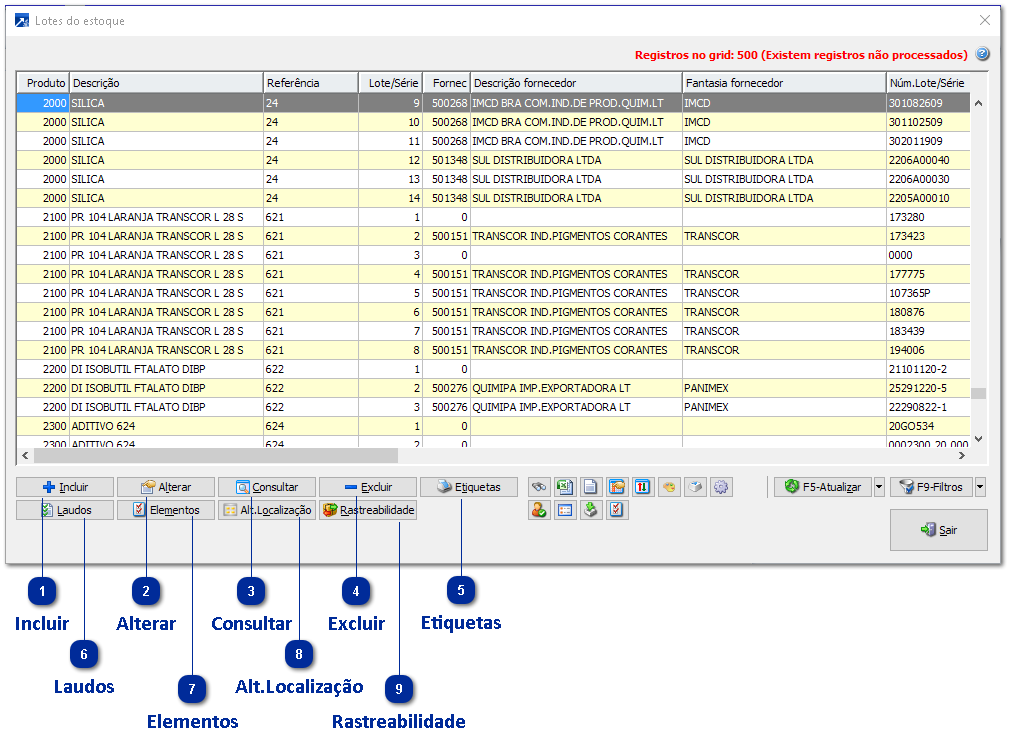
Task: Export grid with the Excel icon
Action: point(565,487)
